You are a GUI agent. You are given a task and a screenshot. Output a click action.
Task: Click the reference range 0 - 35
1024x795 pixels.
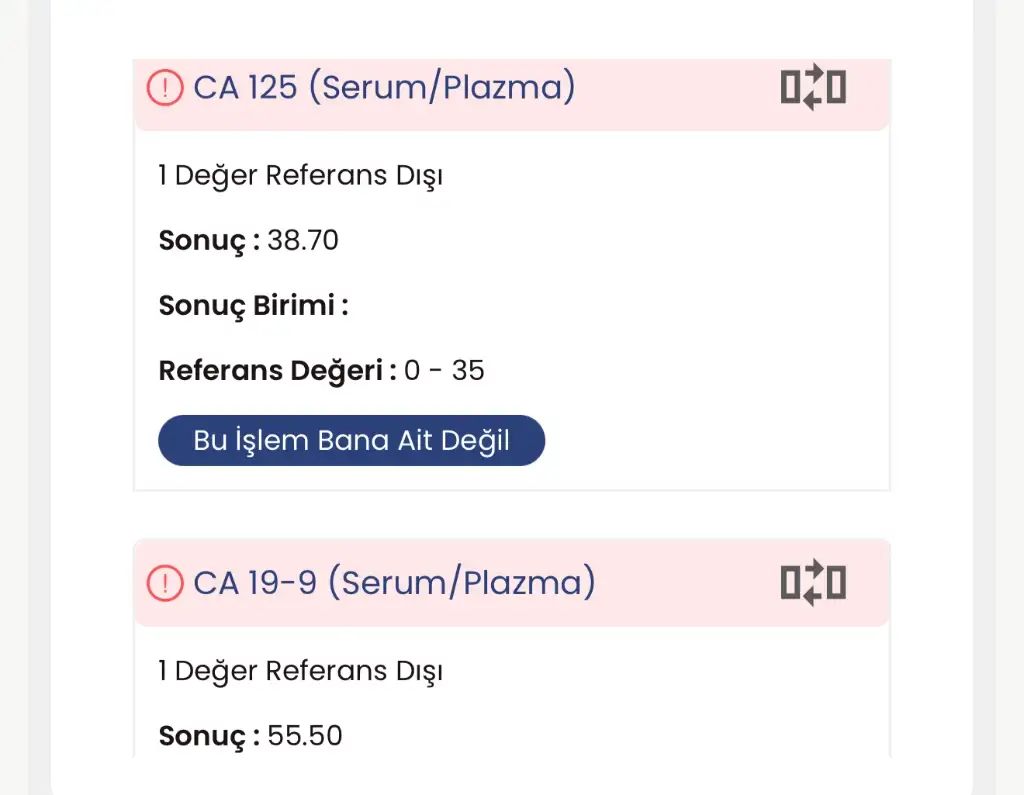click(444, 371)
